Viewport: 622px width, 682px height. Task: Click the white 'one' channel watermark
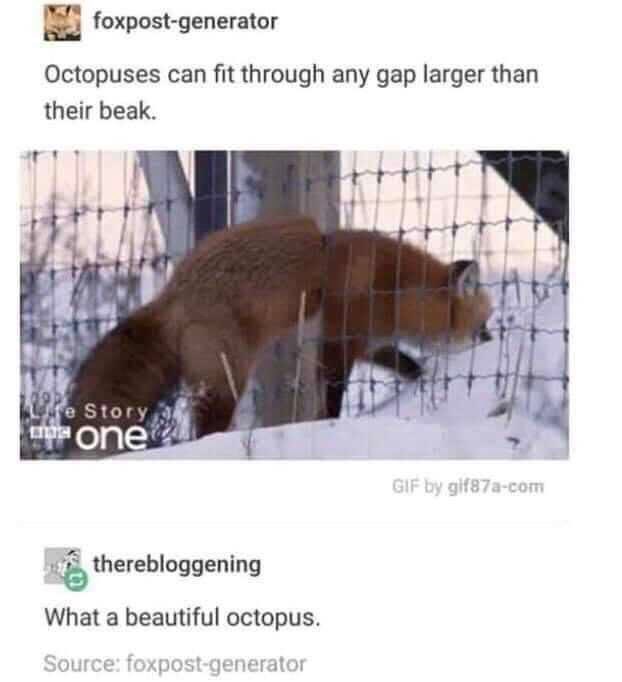pos(112,437)
